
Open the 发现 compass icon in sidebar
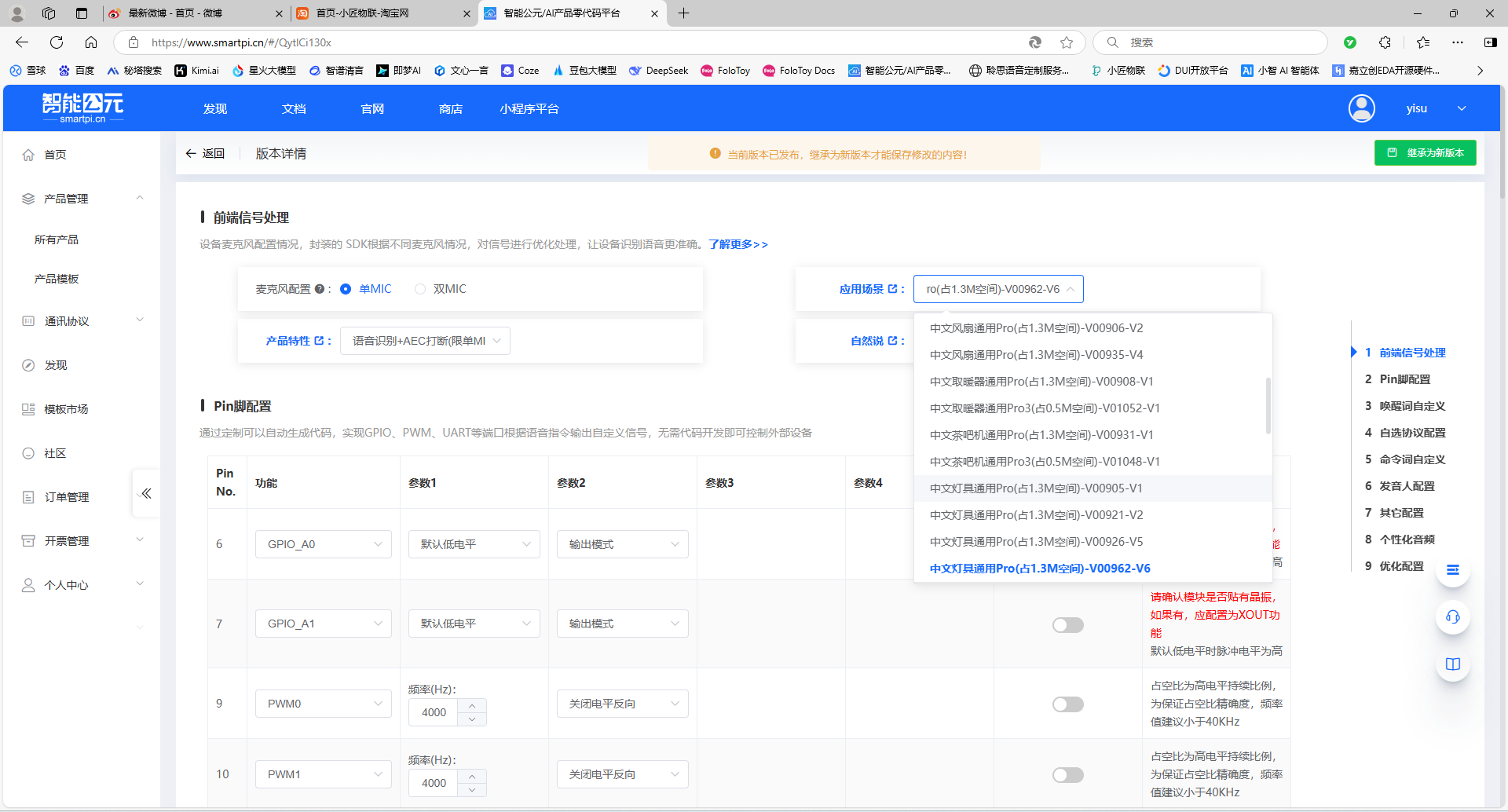click(x=28, y=364)
